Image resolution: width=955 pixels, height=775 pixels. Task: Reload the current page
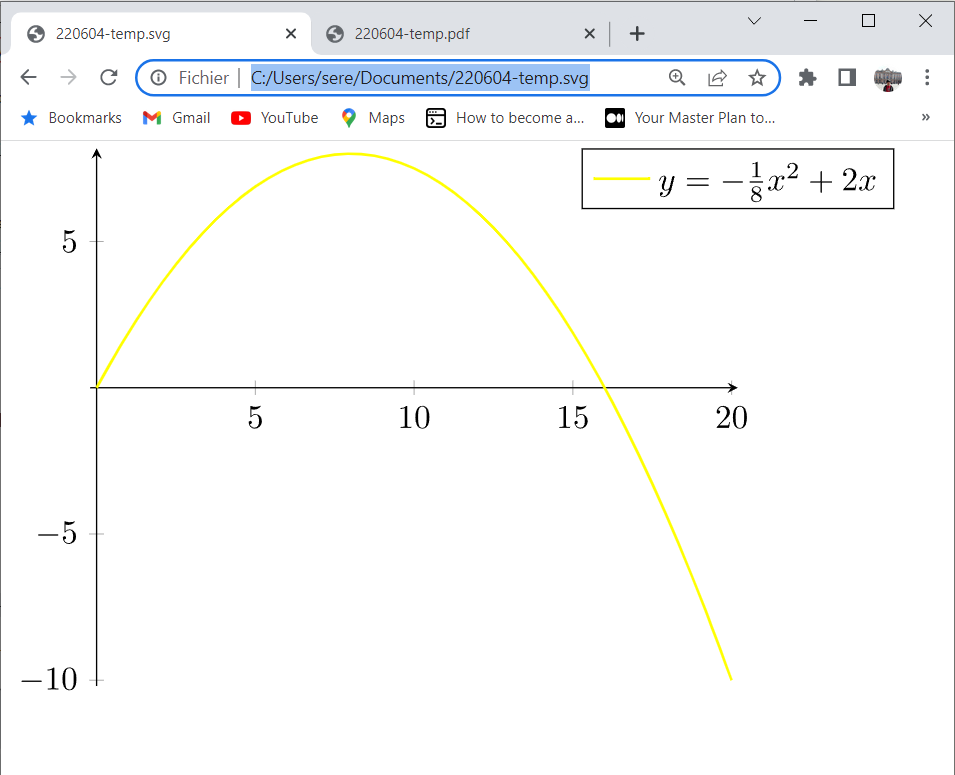point(109,78)
